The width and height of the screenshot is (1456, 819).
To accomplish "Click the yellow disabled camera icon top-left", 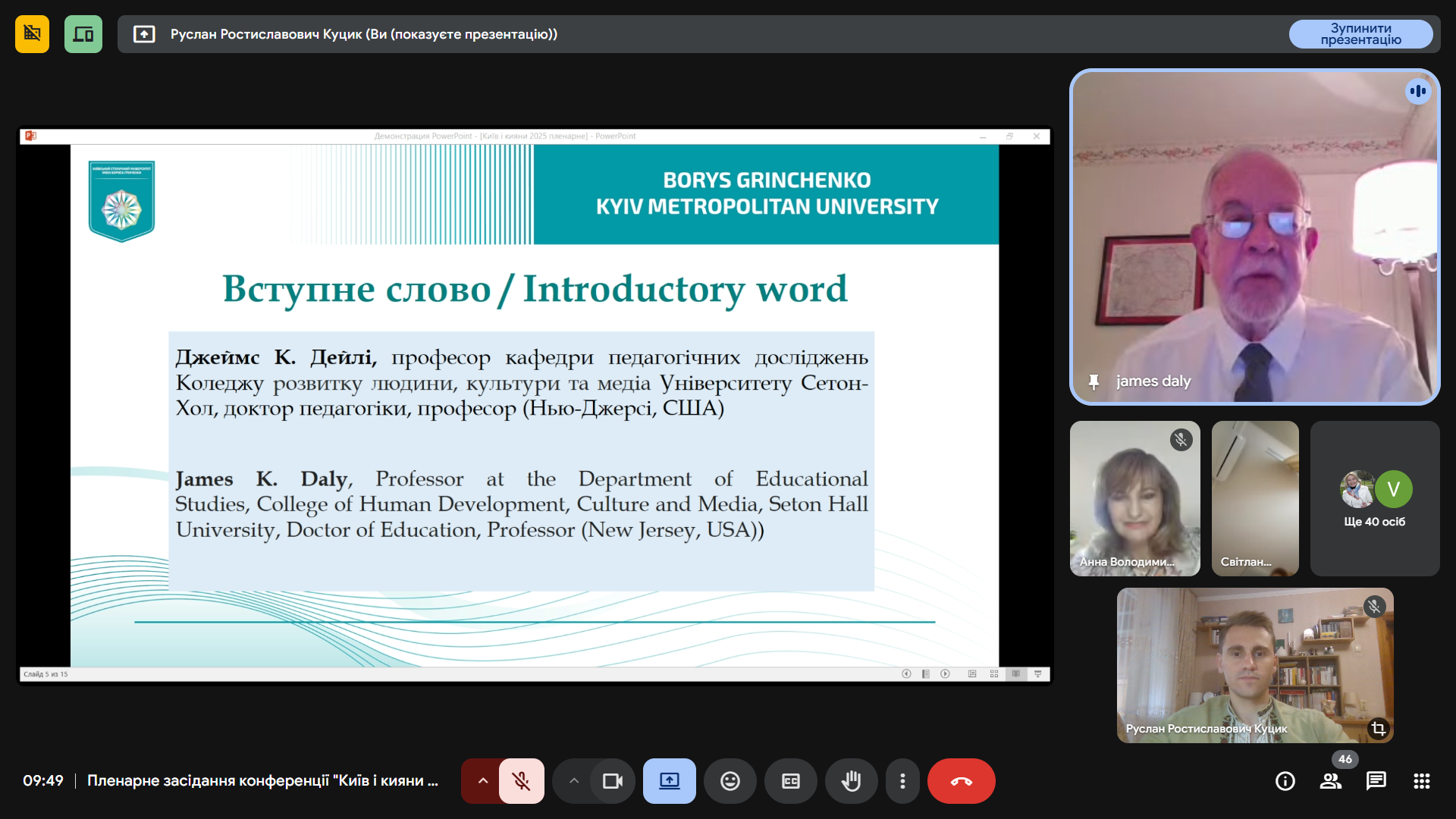I will pyautogui.click(x=32, y=34).
